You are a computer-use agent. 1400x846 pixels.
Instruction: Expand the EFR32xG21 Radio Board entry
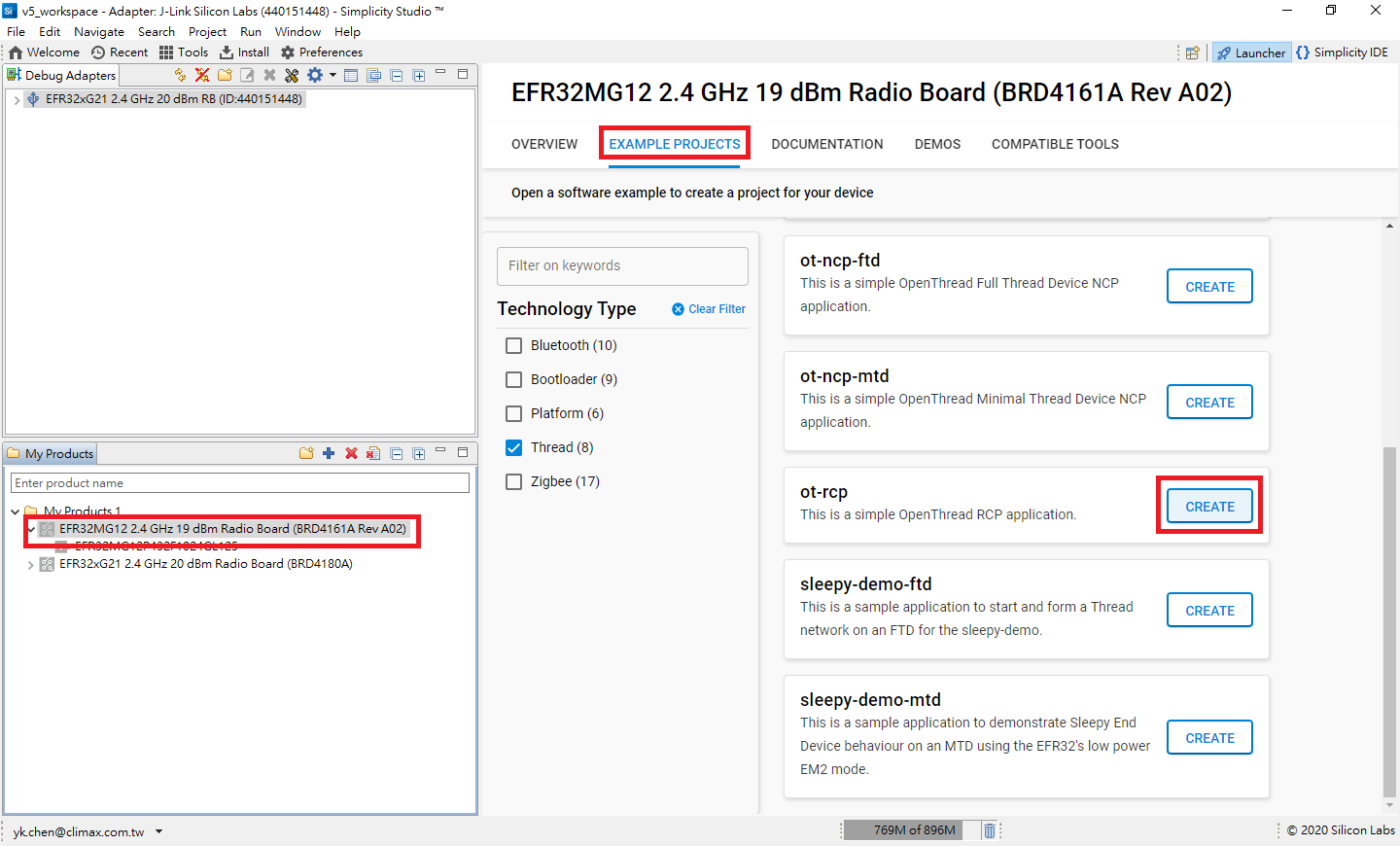pos(29,564)
